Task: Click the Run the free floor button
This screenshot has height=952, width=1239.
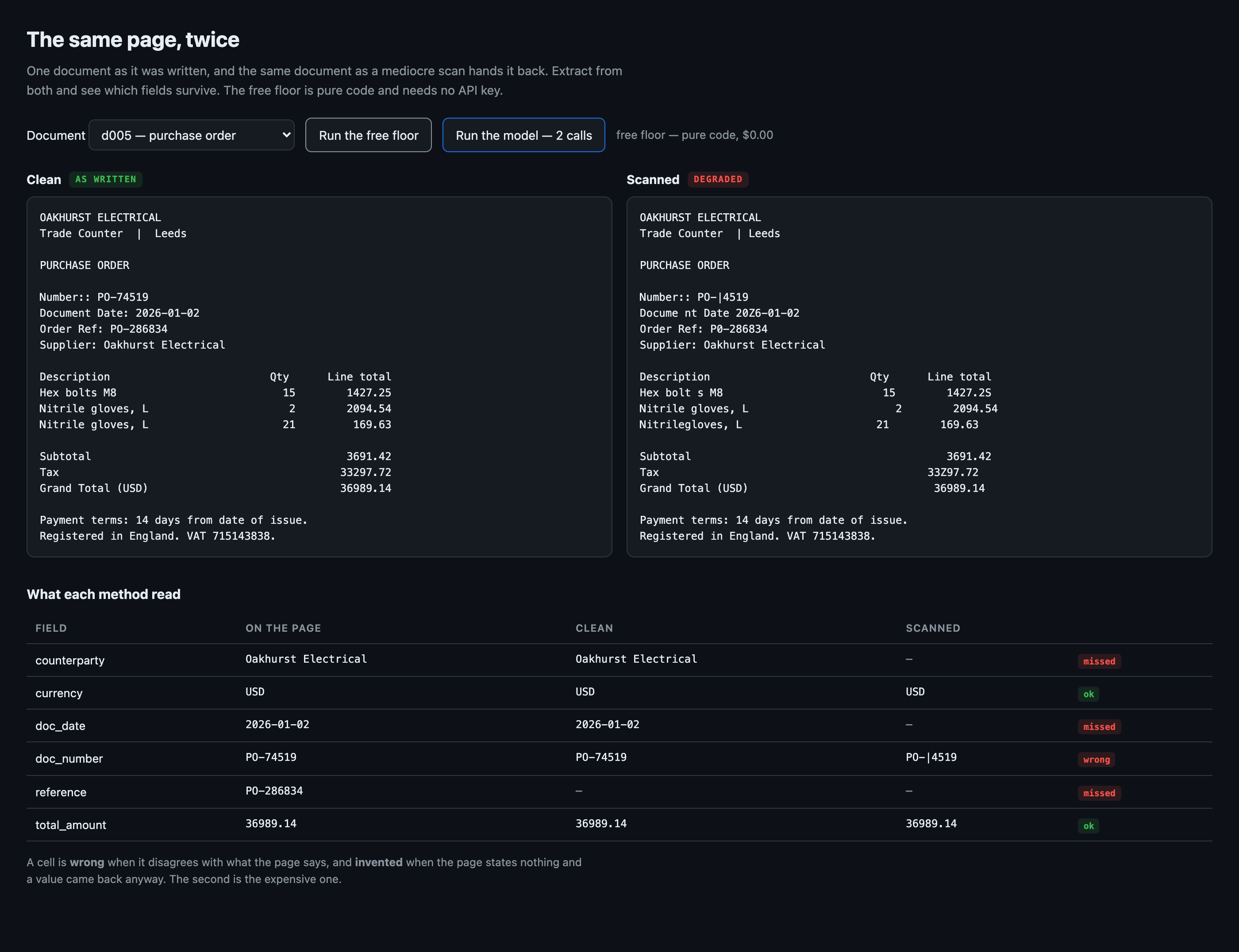Action: (369, 135)
